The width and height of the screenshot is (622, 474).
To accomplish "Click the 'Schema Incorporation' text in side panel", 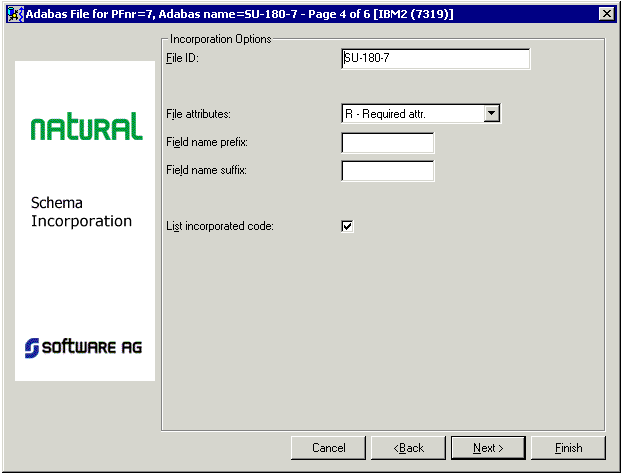I will [82, 212].
